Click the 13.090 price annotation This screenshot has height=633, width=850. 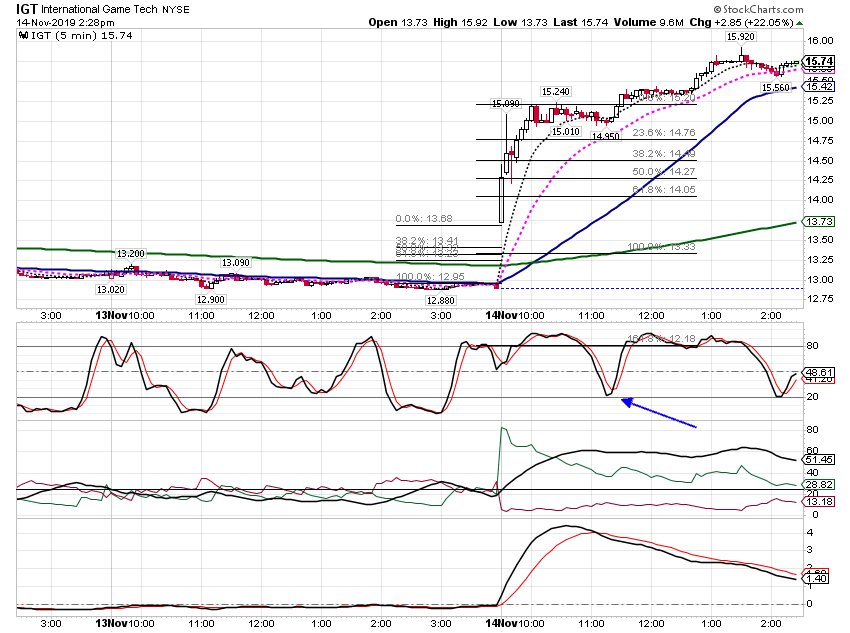pos(236,263)
